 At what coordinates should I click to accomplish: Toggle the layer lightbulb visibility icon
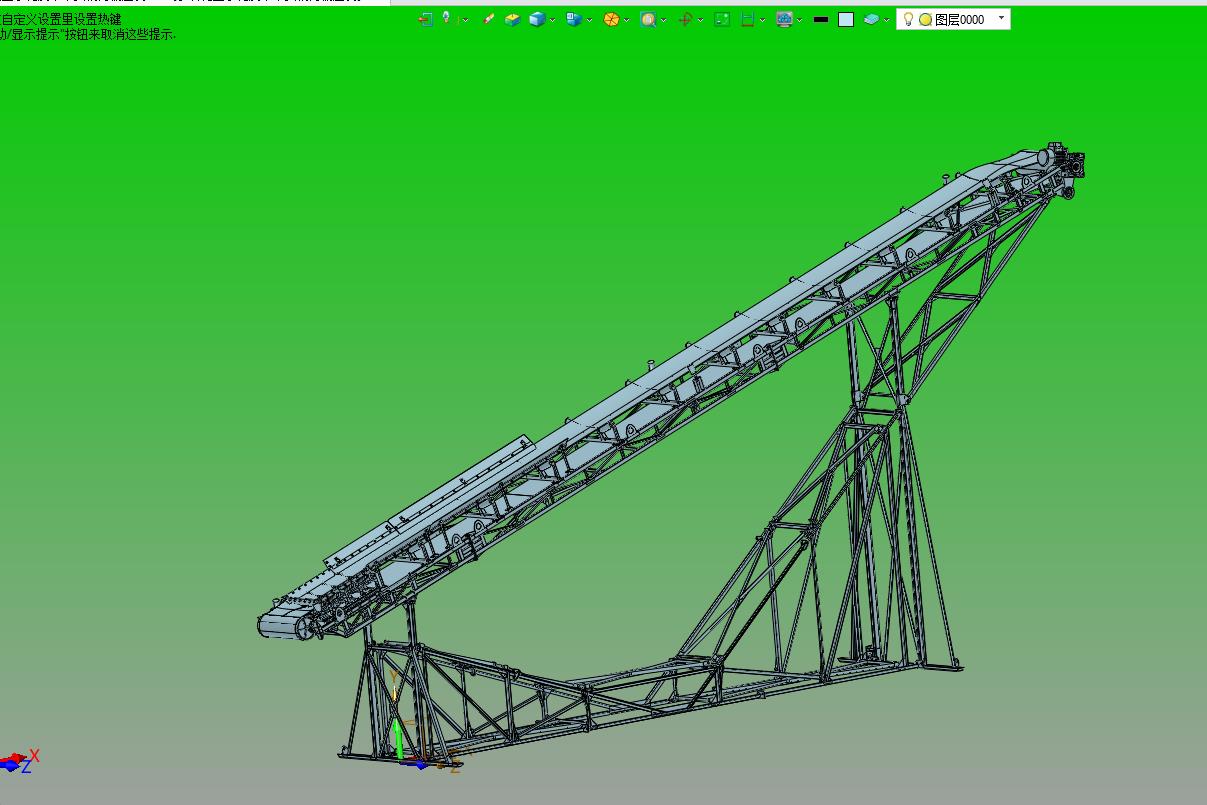908,19
